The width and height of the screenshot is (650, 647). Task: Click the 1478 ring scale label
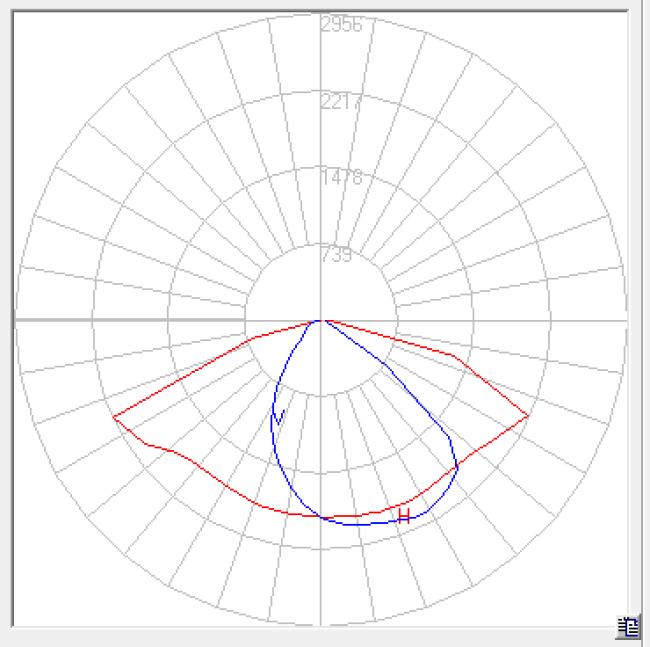(x=340, y=178)
